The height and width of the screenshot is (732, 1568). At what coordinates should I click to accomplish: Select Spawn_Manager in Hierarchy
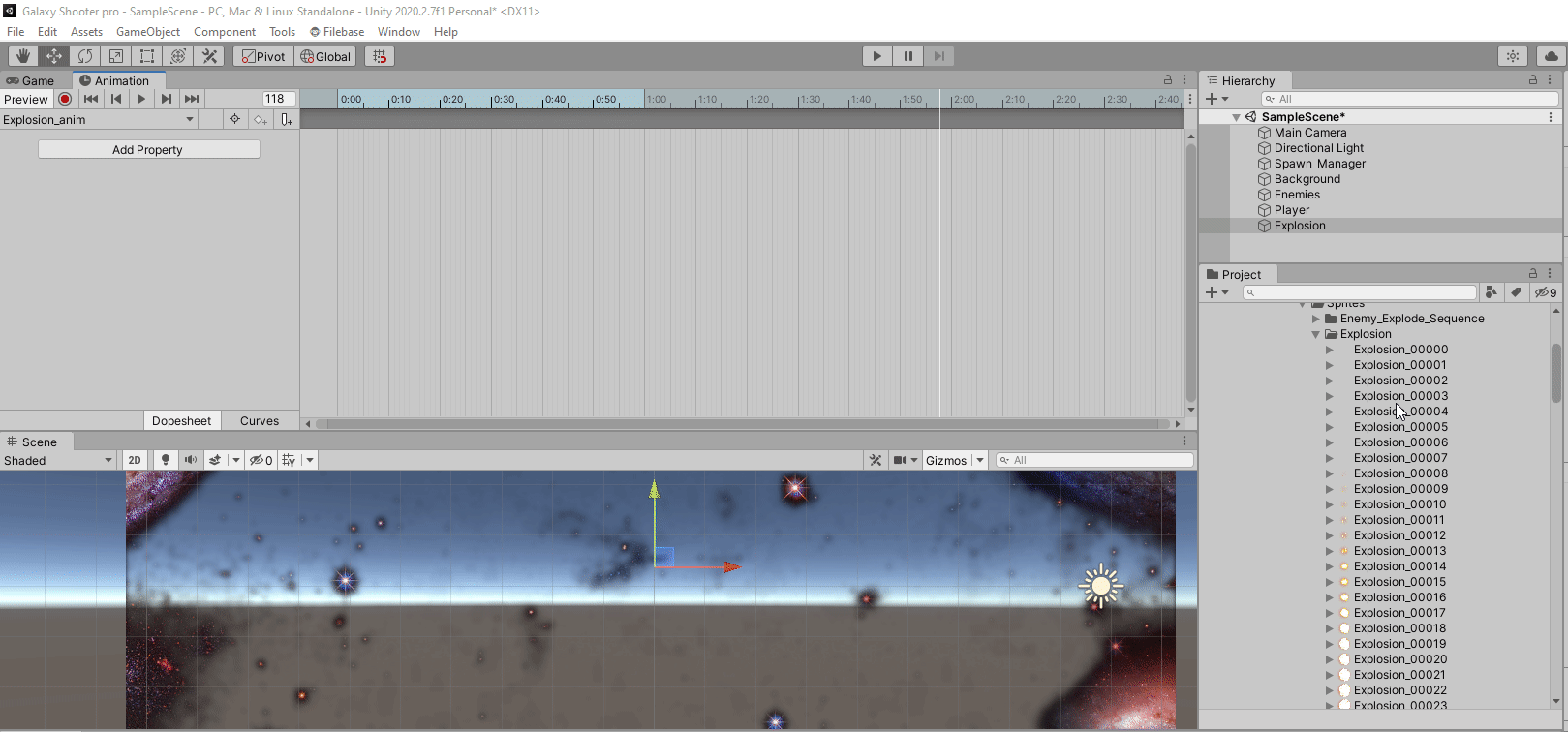[1320, 164]
